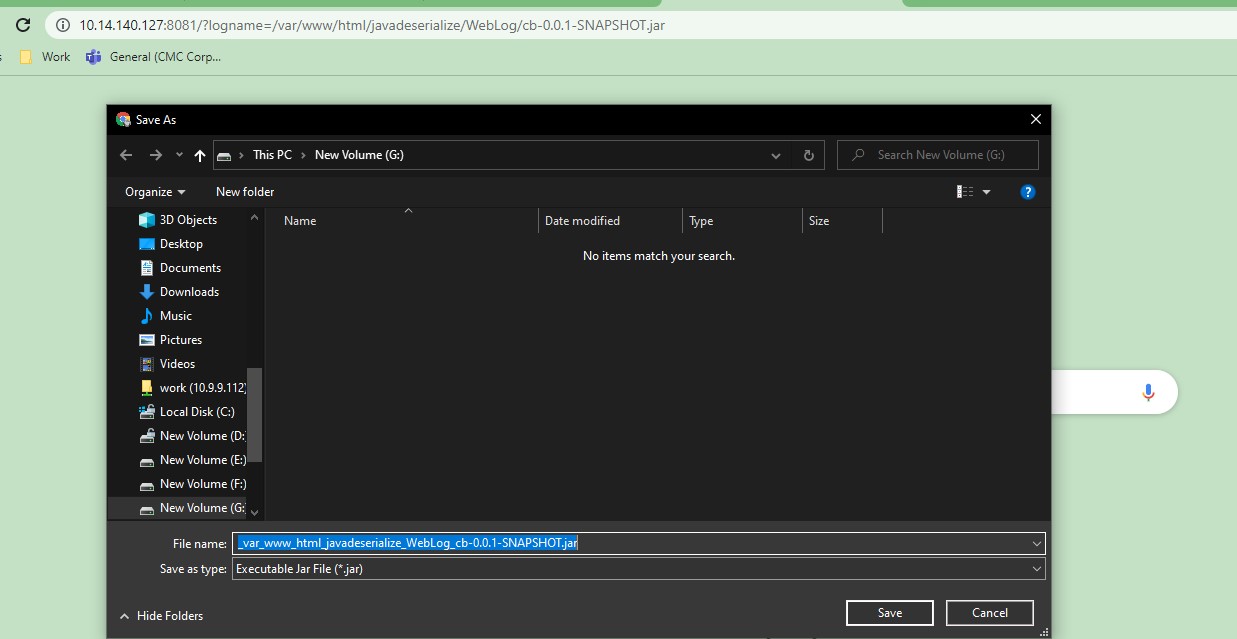Screen dimensions: 1237x639
Task: Open more view options dropdown arrow
Action: (987, 192)
